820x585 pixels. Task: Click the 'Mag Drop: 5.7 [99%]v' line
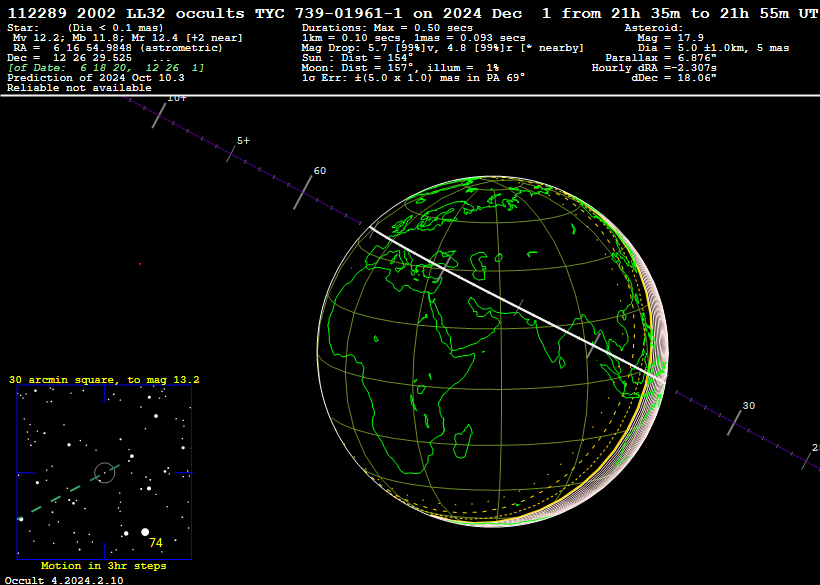click(442, 48)
